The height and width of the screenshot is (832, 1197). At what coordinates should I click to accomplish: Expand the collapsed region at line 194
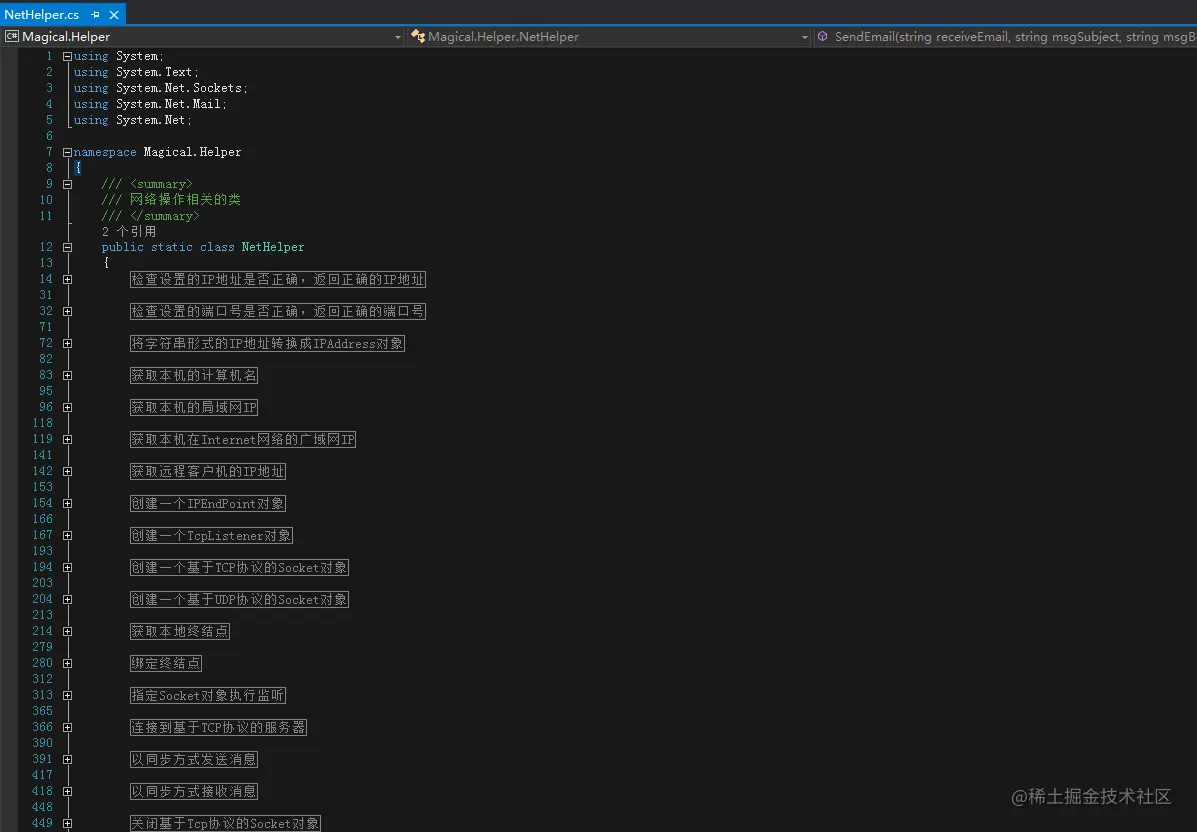click(x=67, y=568)
